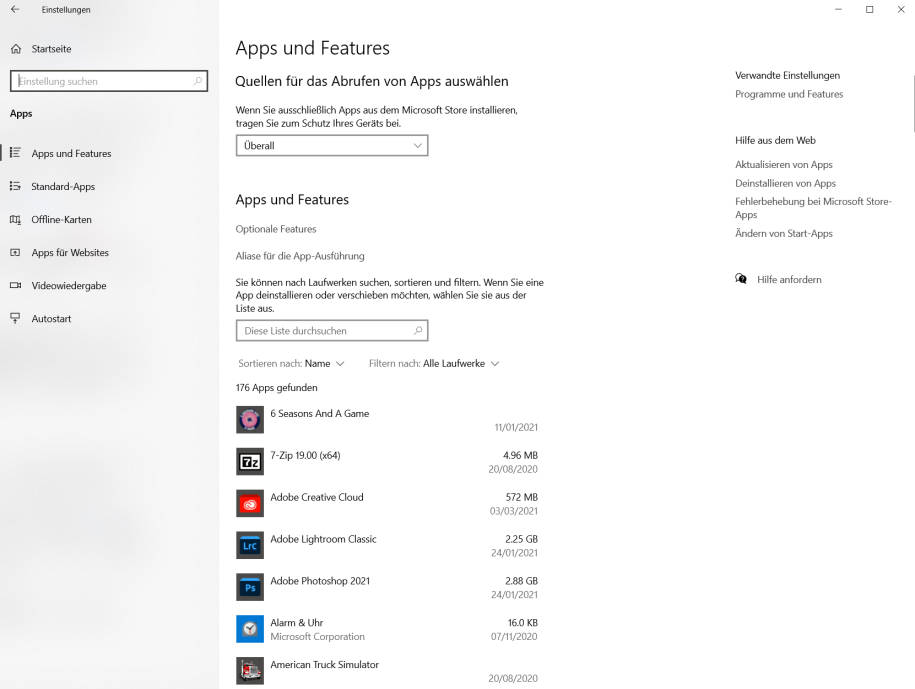This screenshot has height=689, width=915.
Task: Click the Adobe Creative Cloud icon
Action: pos(250,503)
